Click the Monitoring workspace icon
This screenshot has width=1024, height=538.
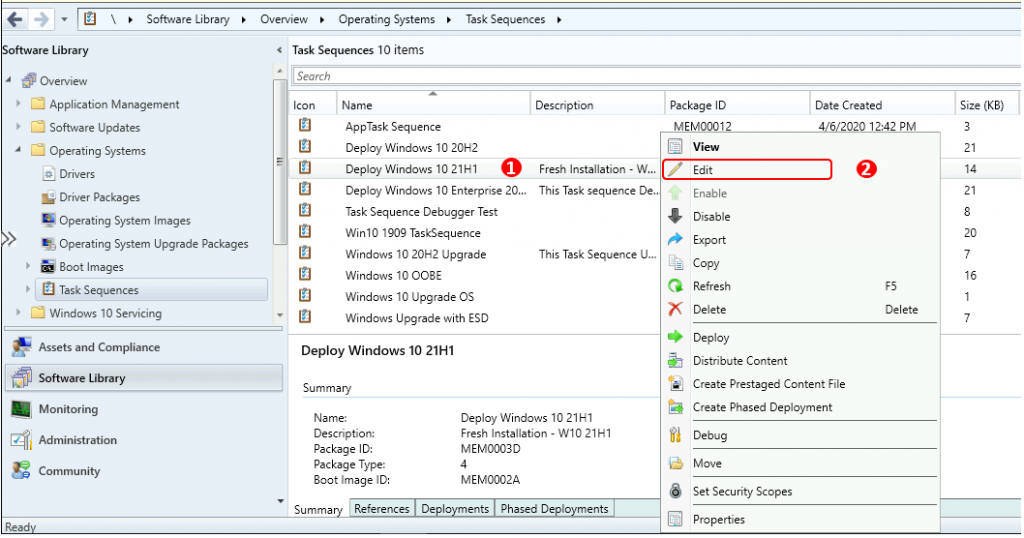click(21, 409)
